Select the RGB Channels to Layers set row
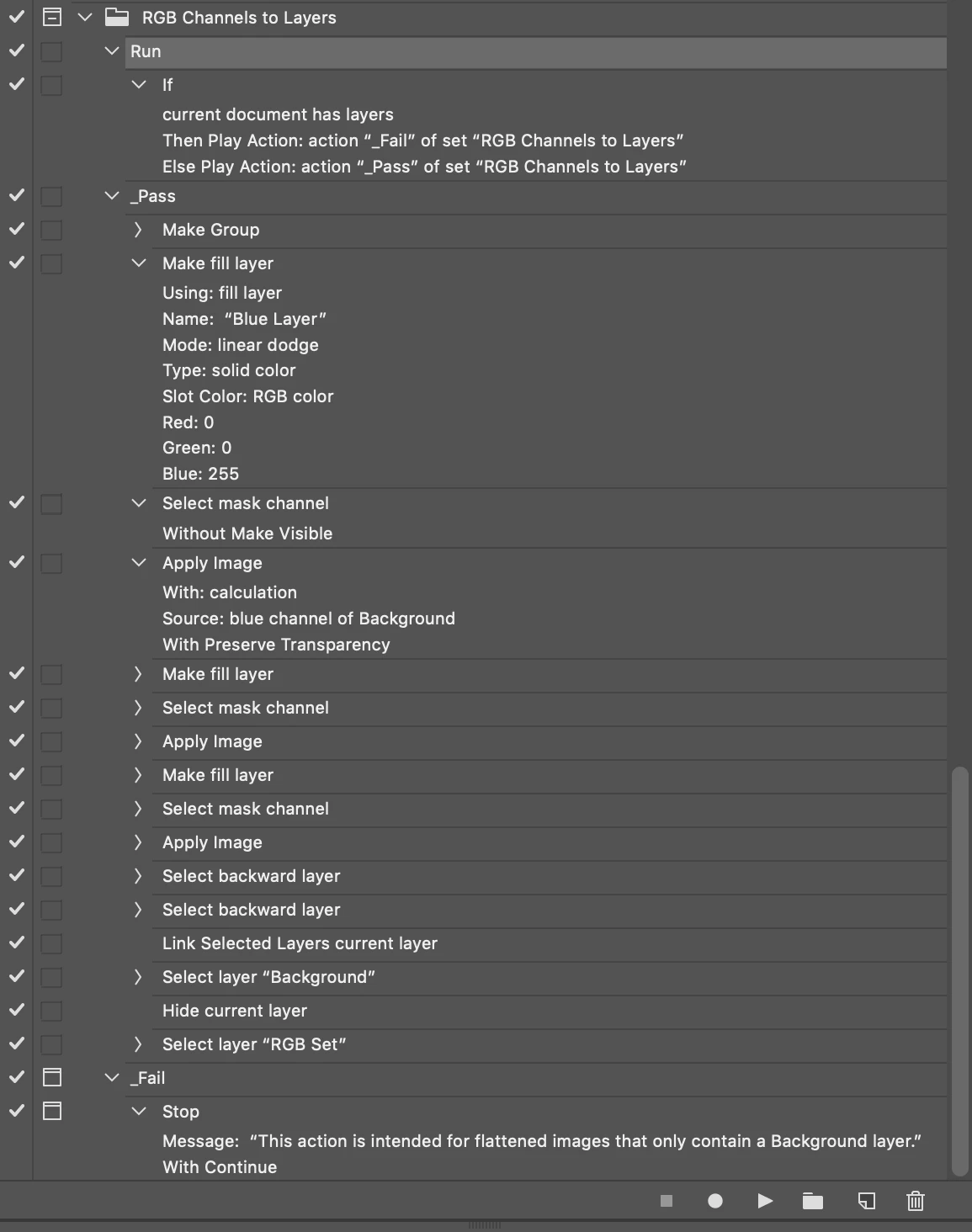The image size is (972, 1232). pyautogui.click(x=508, y=17)
